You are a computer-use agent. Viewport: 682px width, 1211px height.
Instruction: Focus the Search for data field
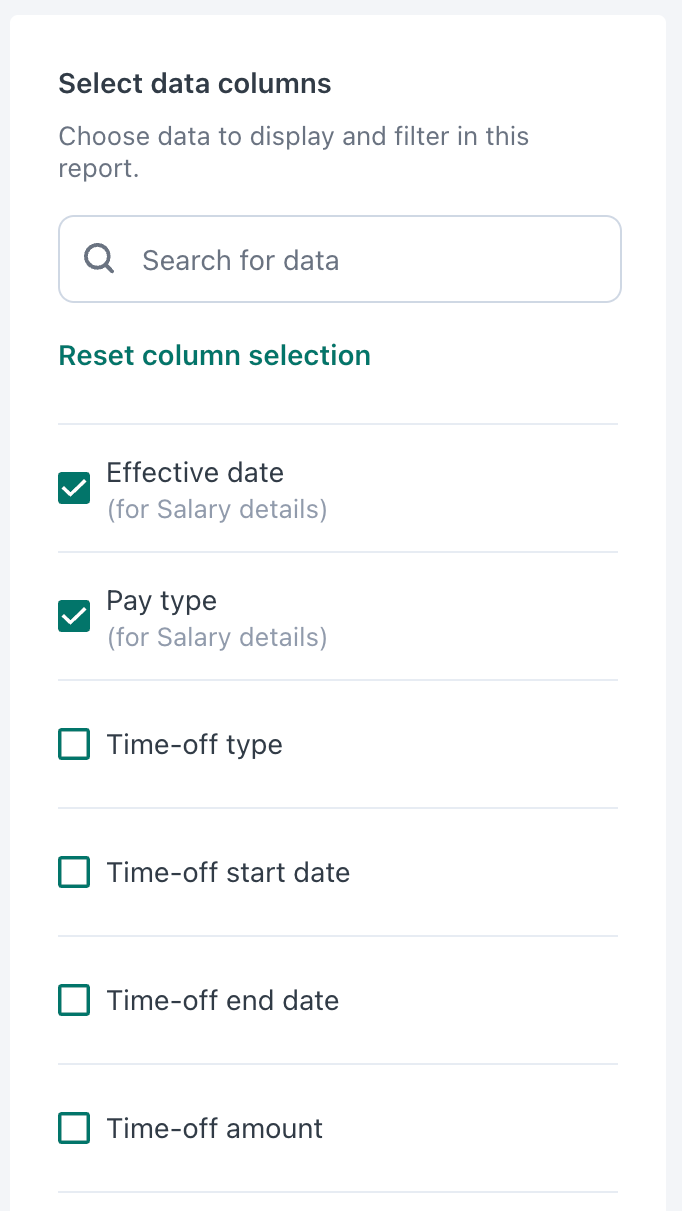(340, 259)
